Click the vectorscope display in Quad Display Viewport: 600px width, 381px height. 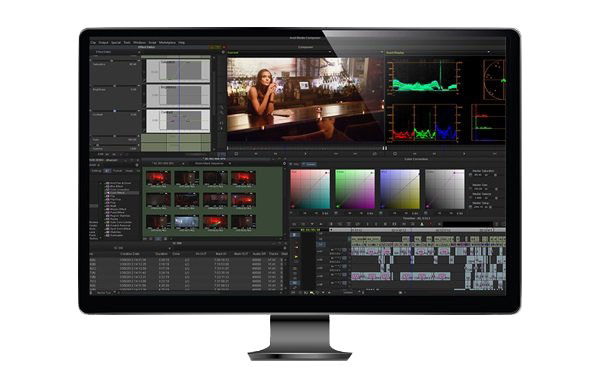pyautogui.click(x=494, y=80)
